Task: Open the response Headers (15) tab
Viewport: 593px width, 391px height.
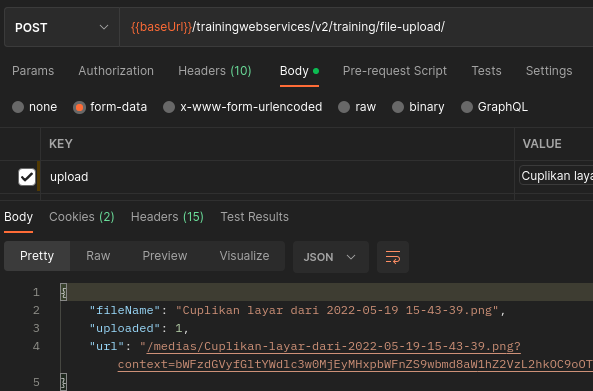Action: [167, 217]
